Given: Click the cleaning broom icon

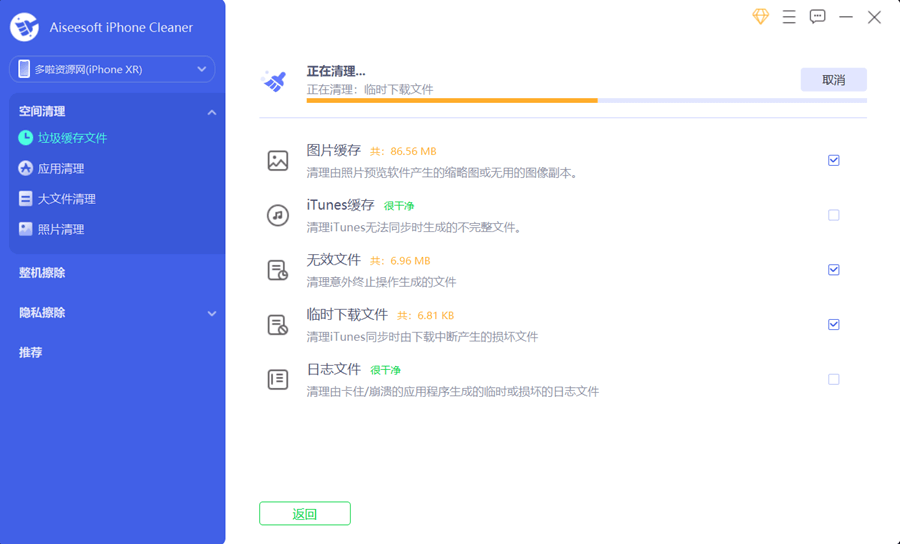Looking at the screenshot, I should pos(275,81).
